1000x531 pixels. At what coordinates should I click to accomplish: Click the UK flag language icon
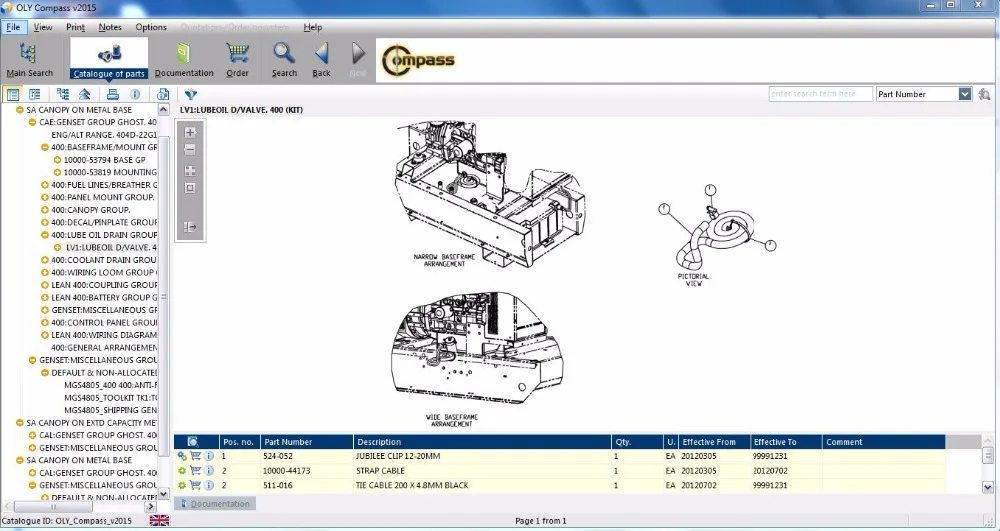coord(159,521)
